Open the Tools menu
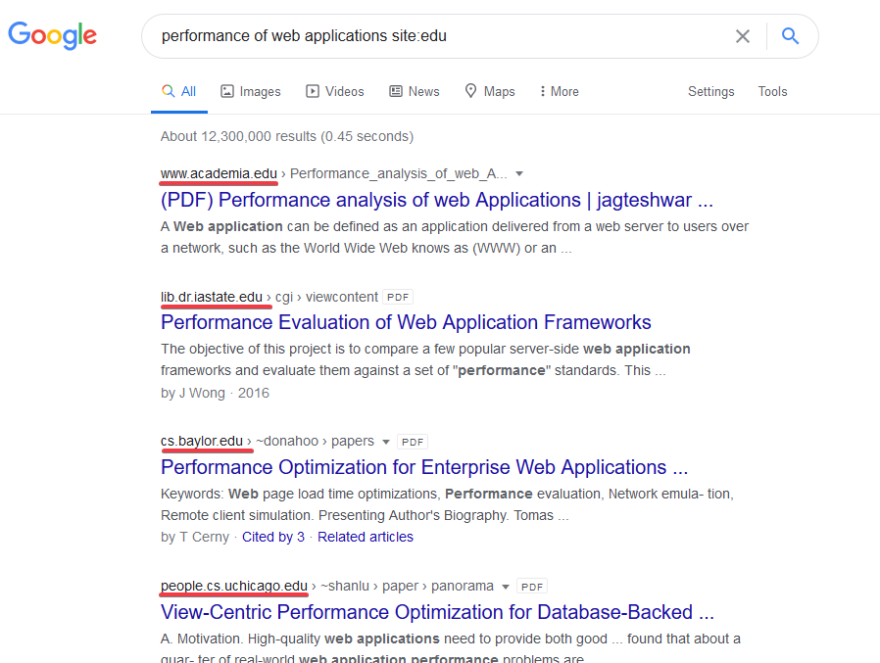880x663 pixels. coord(772,91)
